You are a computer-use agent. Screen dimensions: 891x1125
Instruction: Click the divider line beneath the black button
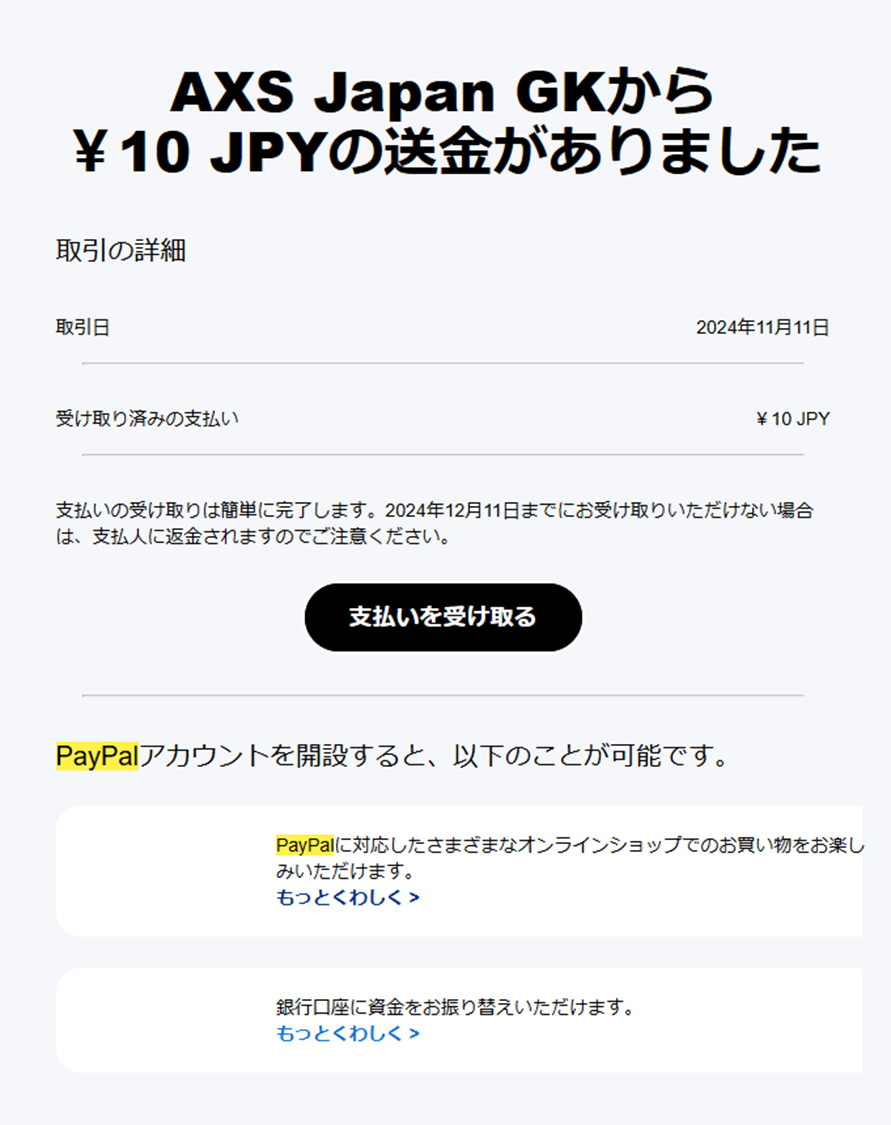pos(443,695)
